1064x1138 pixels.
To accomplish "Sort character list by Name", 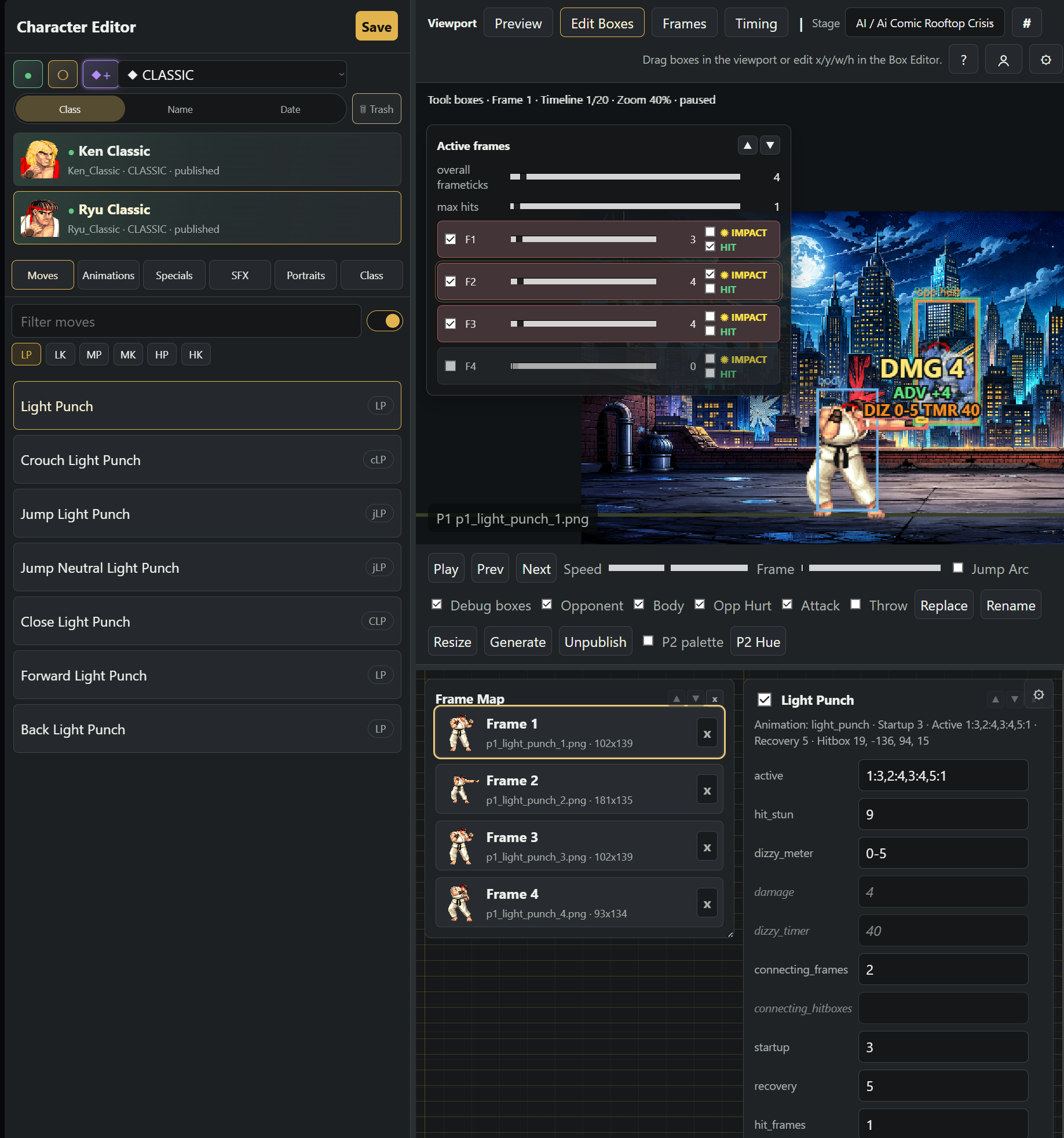I will pyautogui.click(x=180, y=109).
